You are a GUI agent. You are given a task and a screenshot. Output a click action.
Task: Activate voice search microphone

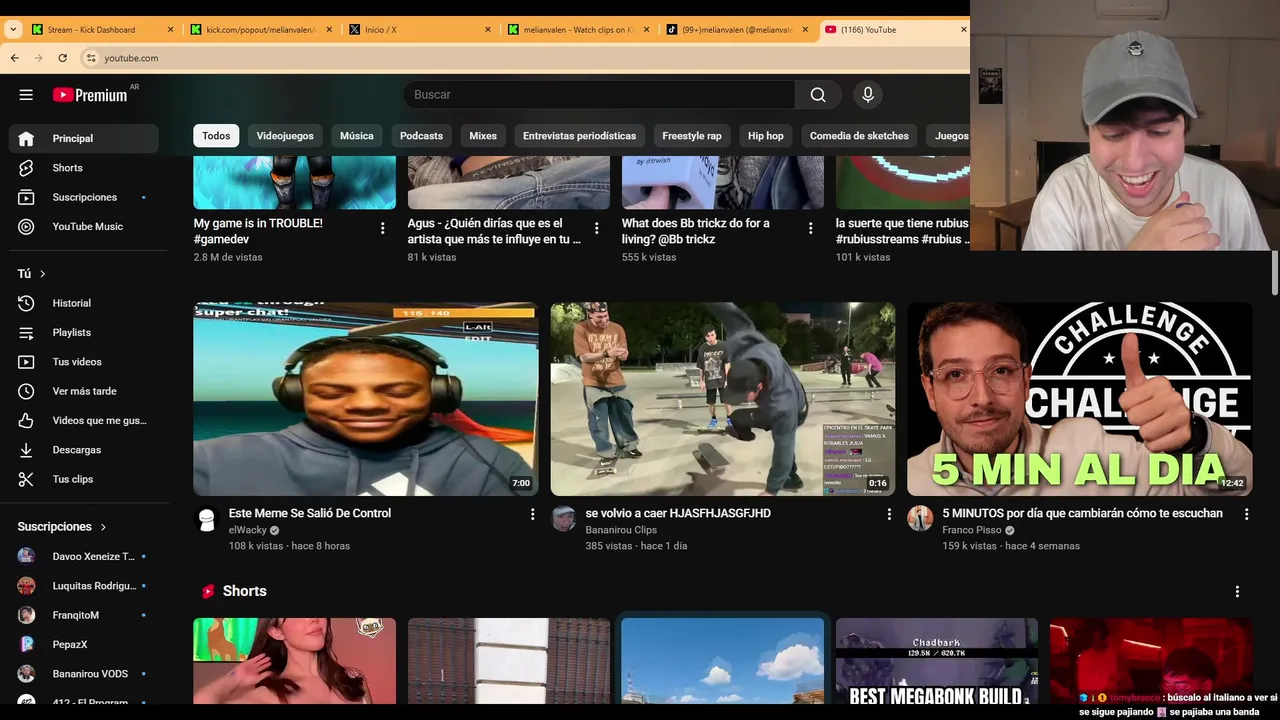(x=868, y=95)
